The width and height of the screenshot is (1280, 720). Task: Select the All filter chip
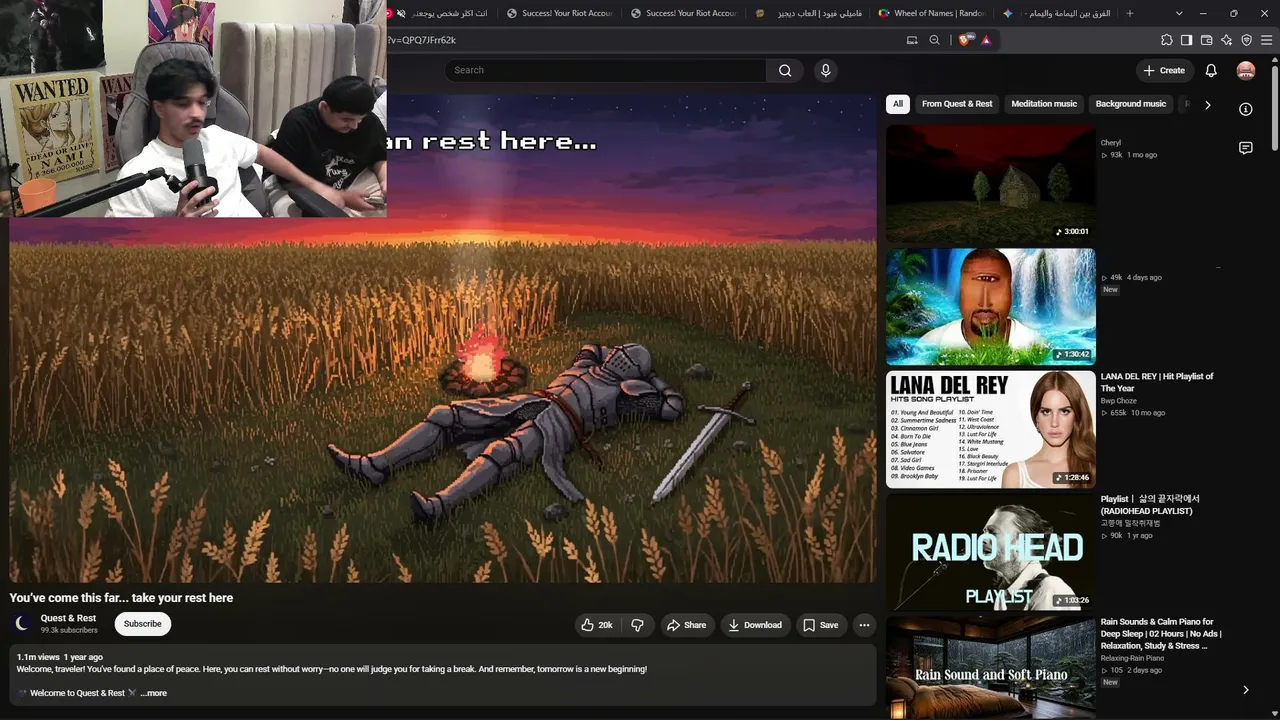pos(898,104)
